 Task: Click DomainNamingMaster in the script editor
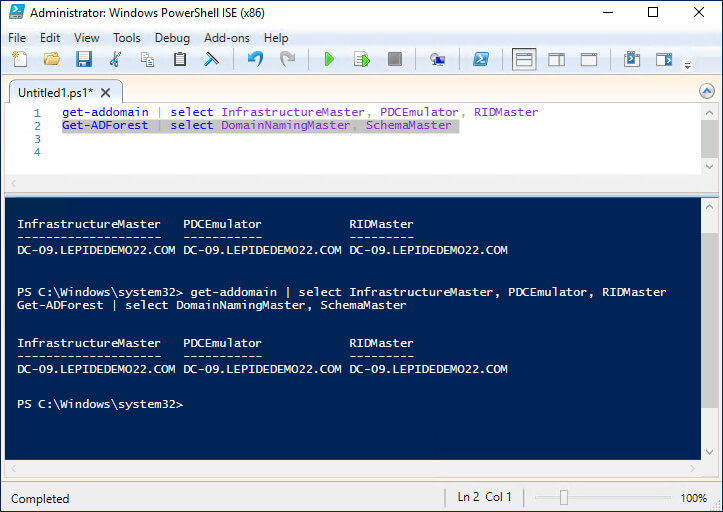pyautogui.click(x=285, y=125)
